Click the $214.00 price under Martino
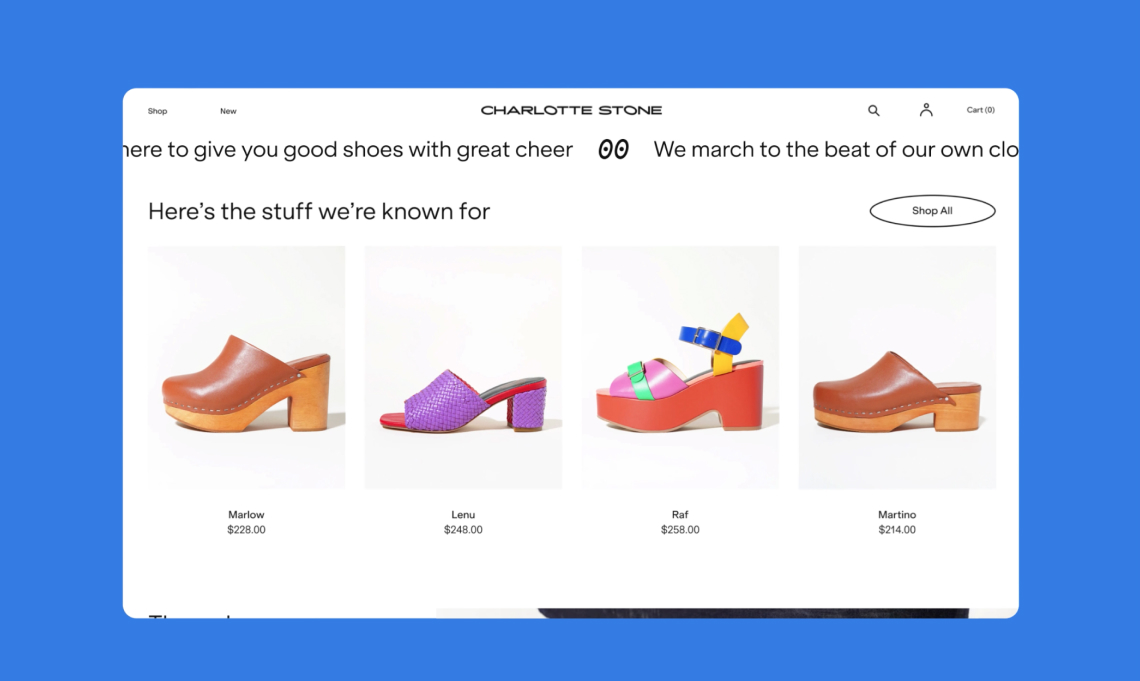This screenshot has height=681, width=1140. click(897, 530)
